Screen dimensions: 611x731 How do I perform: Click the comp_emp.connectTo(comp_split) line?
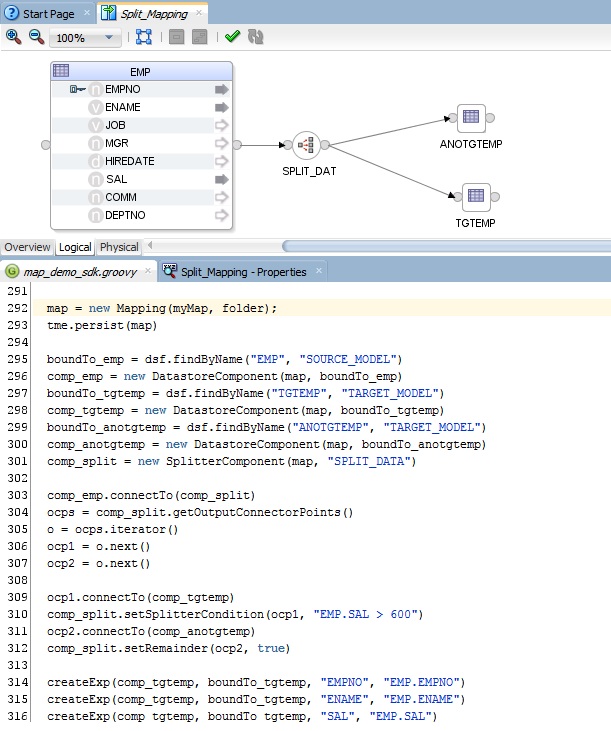151,496
